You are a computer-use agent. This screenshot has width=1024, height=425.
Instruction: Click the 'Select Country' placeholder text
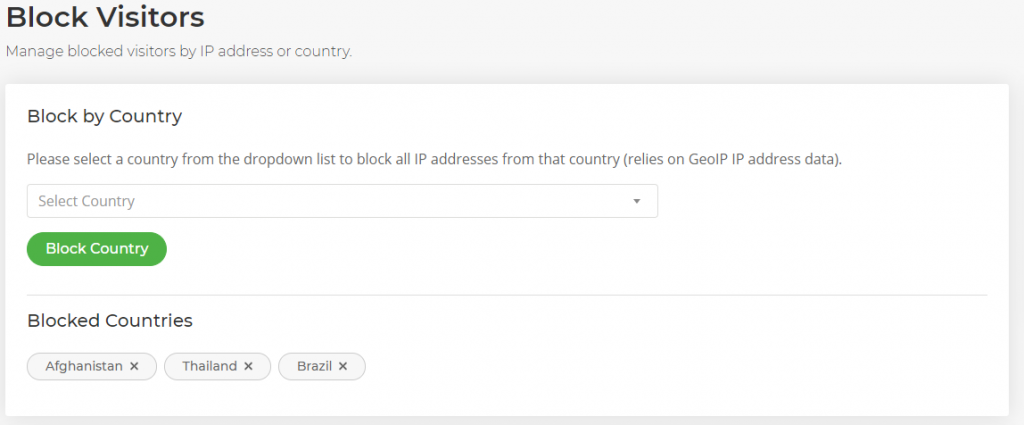(x=86, y=201)
